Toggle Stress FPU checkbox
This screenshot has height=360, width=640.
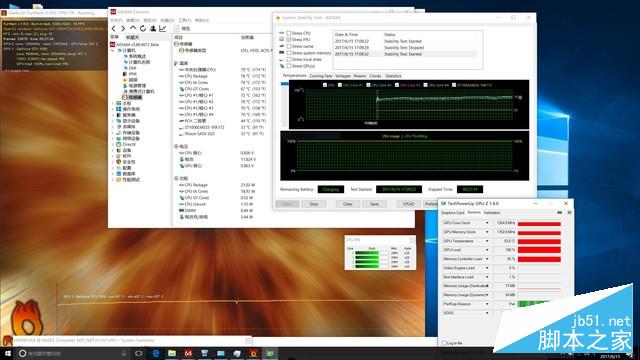[x=289, y=40]
